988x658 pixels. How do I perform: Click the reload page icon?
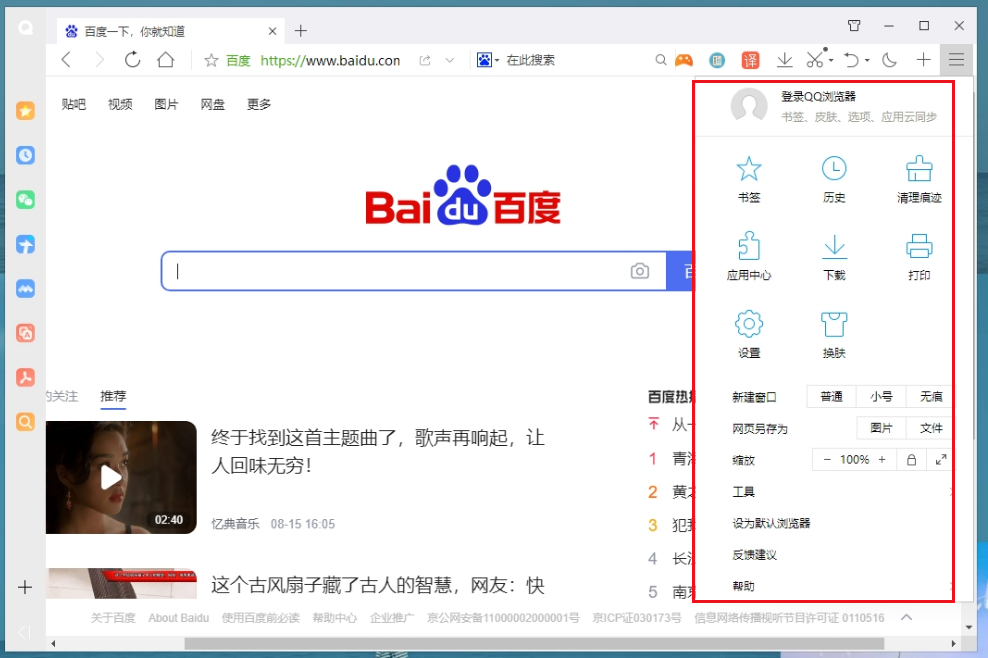132,60
